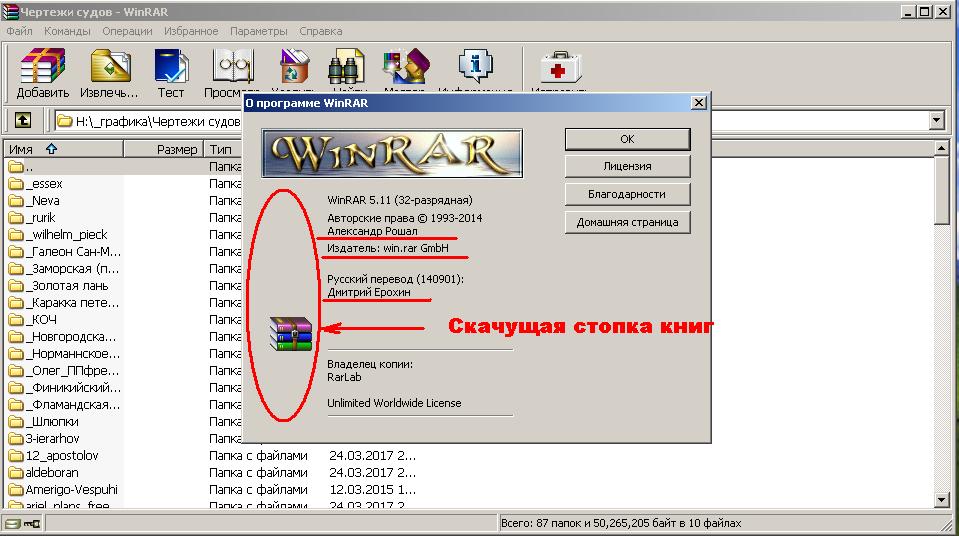Screen dimensions: 959x536
Task: Open the Файл menu
Action: (x=19, y=31)
